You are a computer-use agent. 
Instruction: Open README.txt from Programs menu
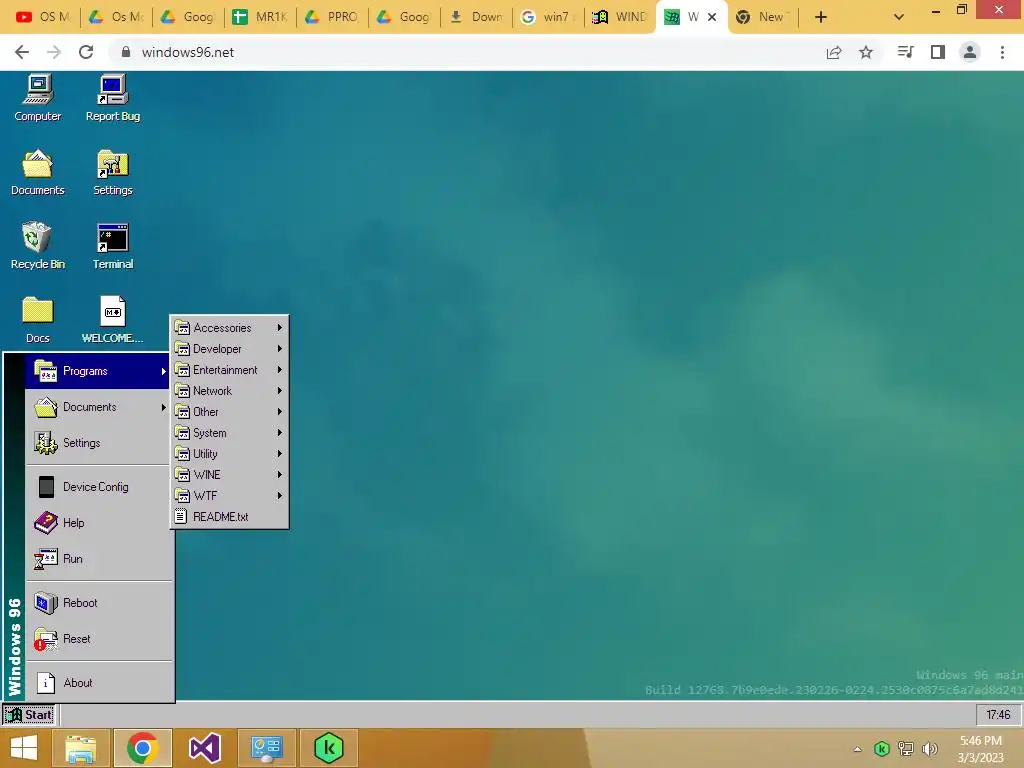(x=229, y=517)
